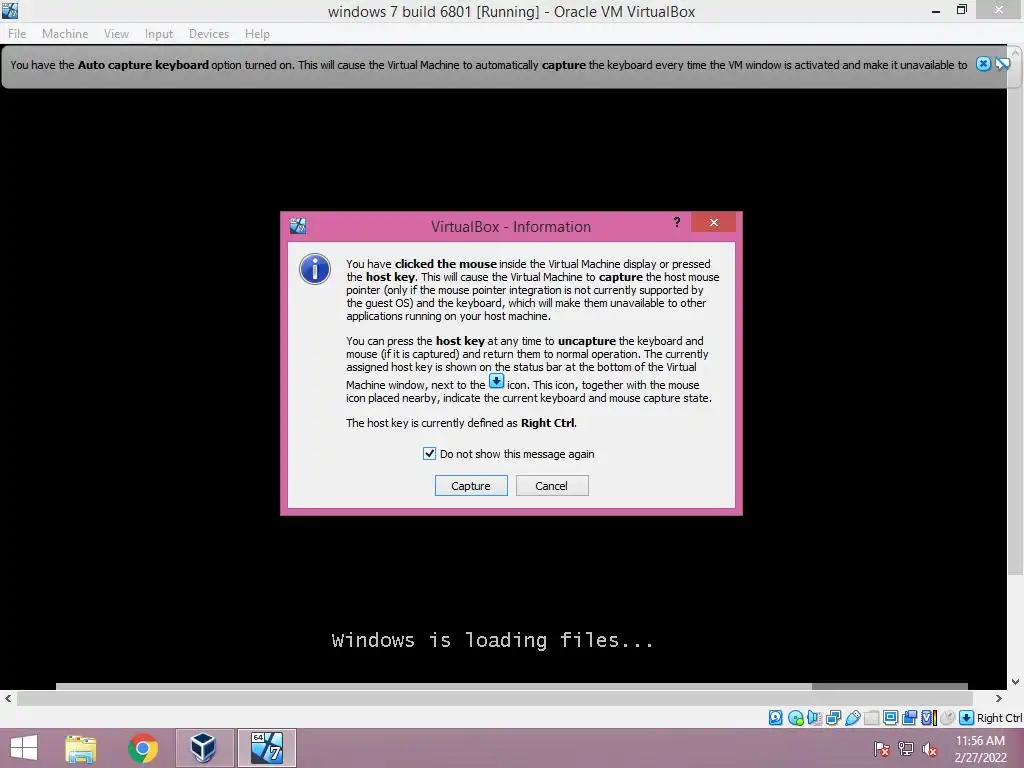The height and width of the screenshot is (768, 1024).
Task: Click the Action Center flag tray icon
Action: (x=882, y=749)
